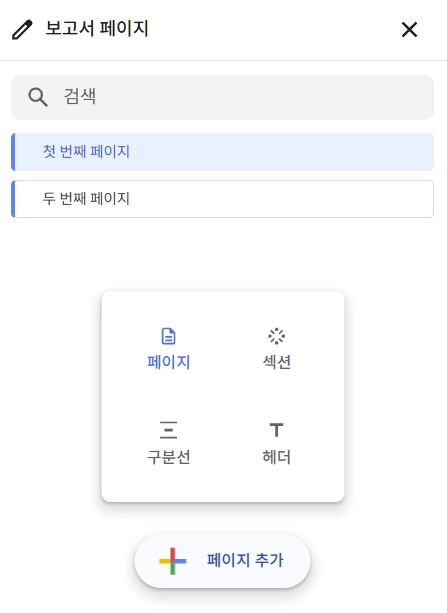
Task: Click the blue document page icon
Action: (x=169, y=336)
